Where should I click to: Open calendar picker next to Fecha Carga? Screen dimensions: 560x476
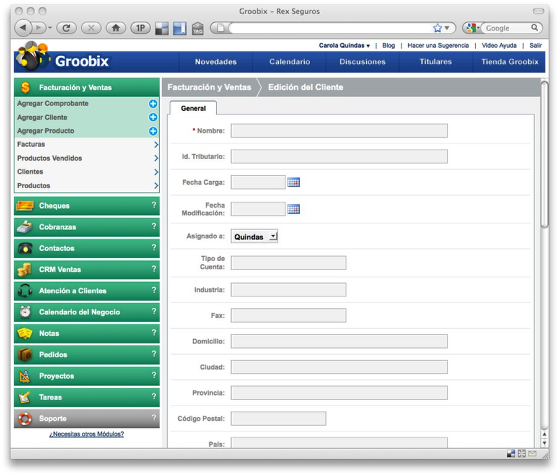(294, 182)
